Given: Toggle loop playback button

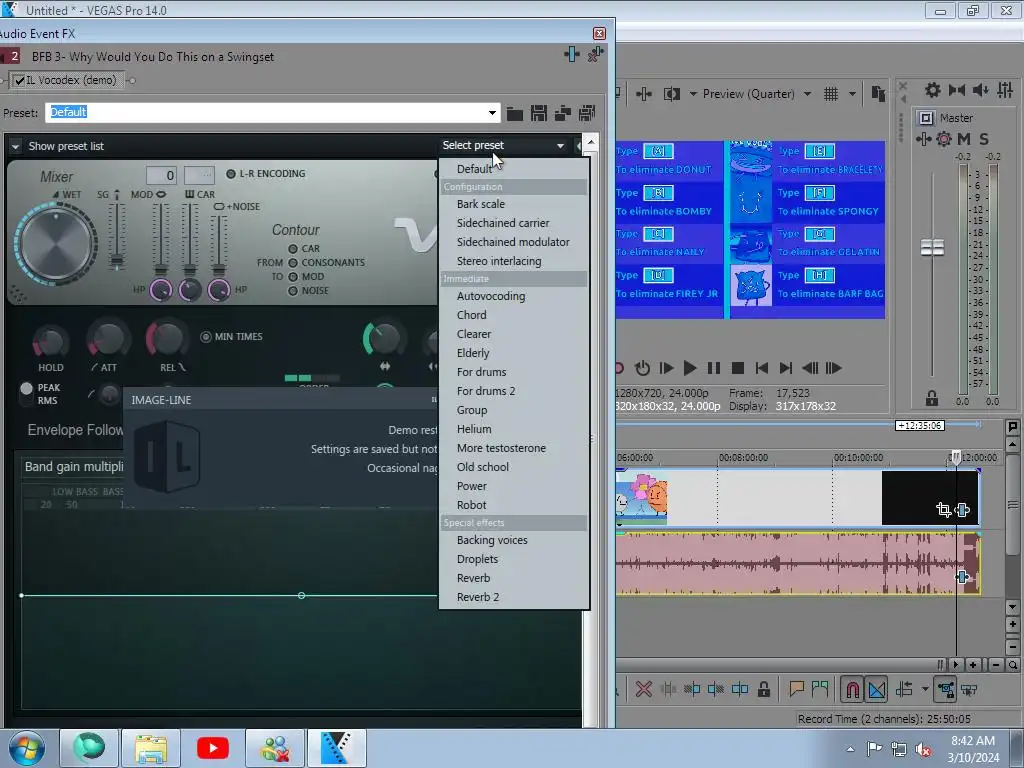Looking at the screenshot, I should click(x=642, y=368).
